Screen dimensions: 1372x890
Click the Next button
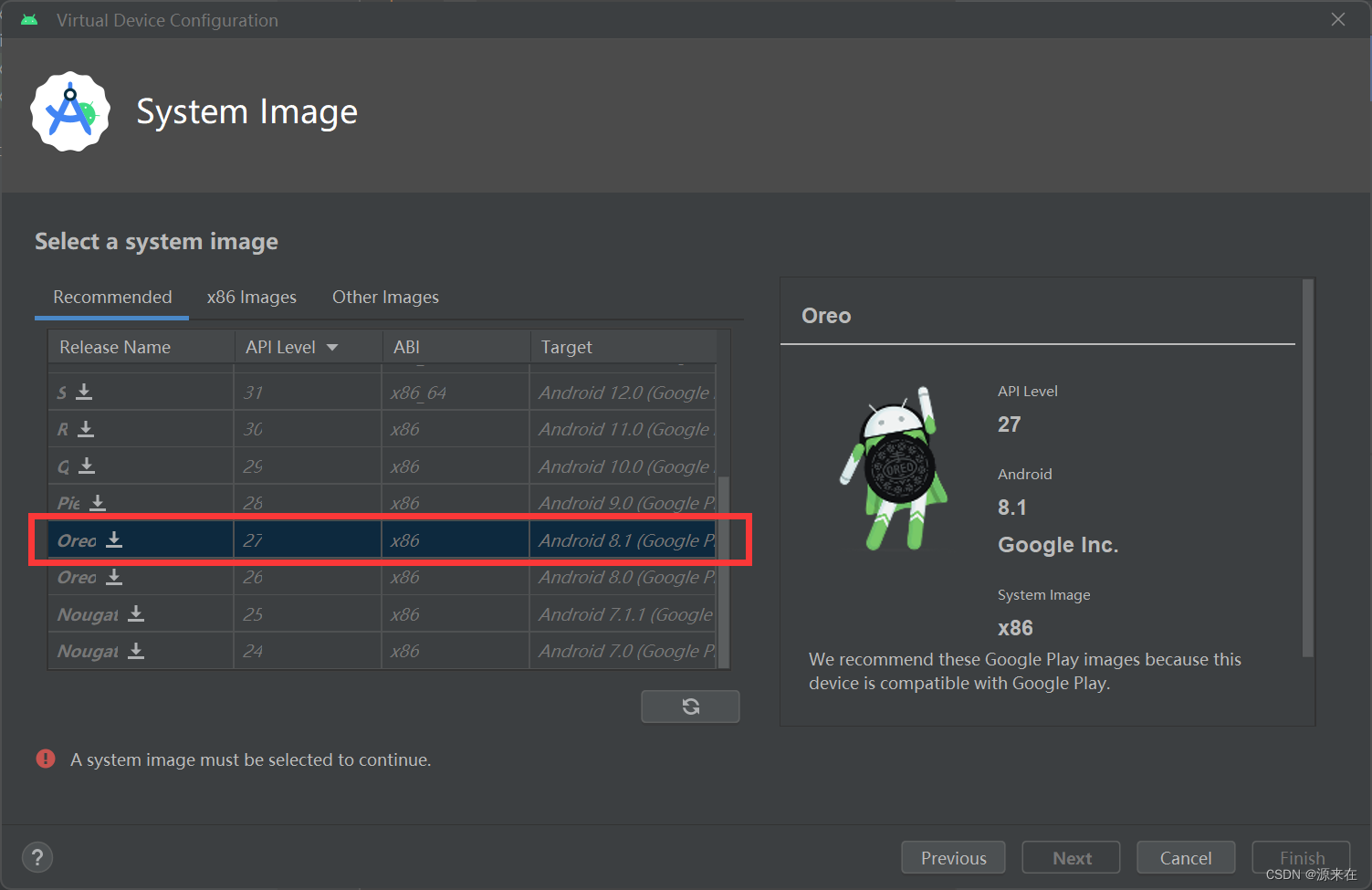[1072, 857]
